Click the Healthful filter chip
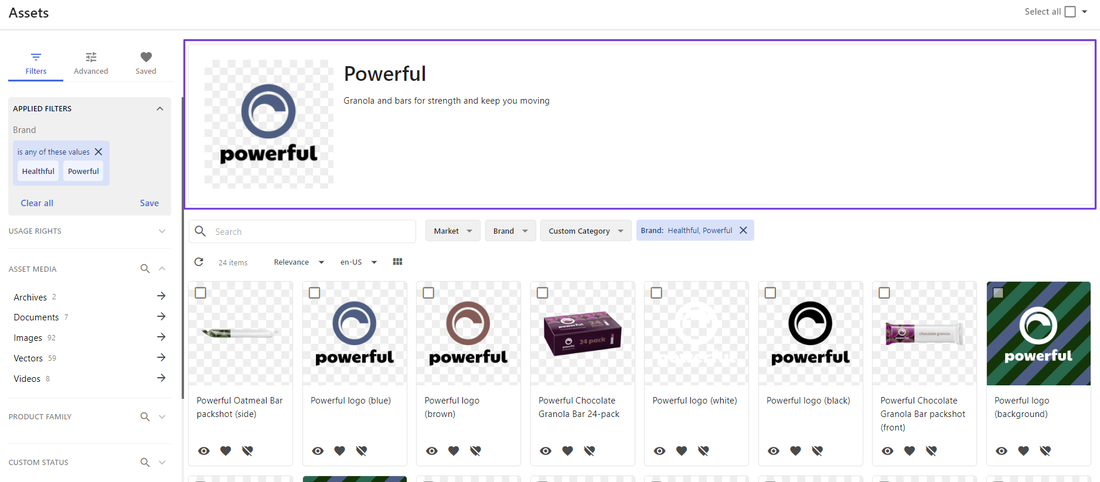Screen dimensions: 1100x482 coord(38,171)
